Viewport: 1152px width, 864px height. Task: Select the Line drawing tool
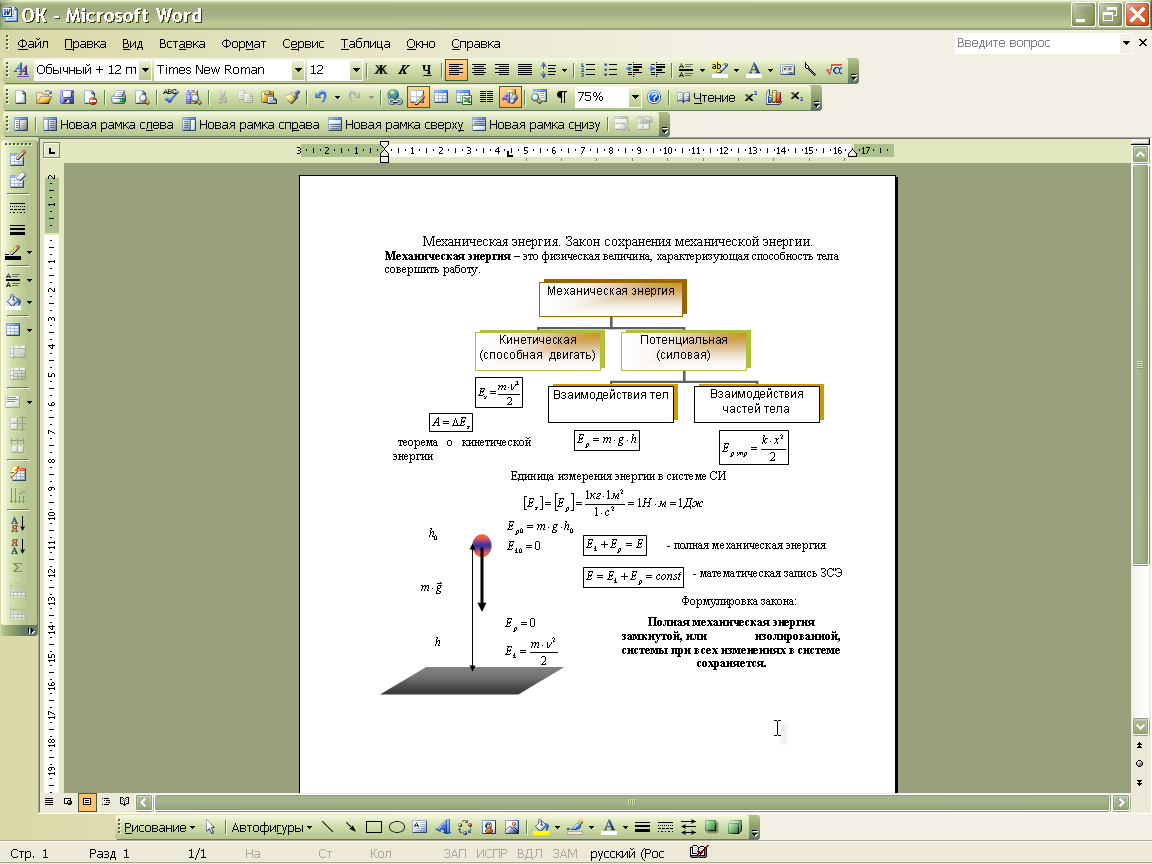point(328,827)
